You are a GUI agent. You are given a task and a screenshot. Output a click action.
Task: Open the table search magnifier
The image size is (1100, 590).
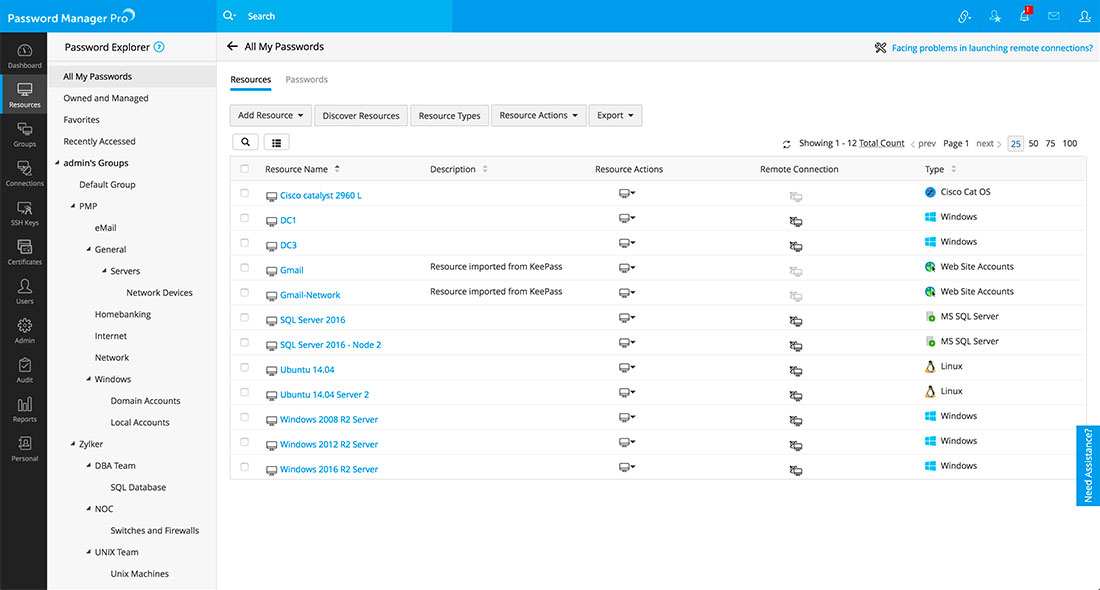[244, 141]
